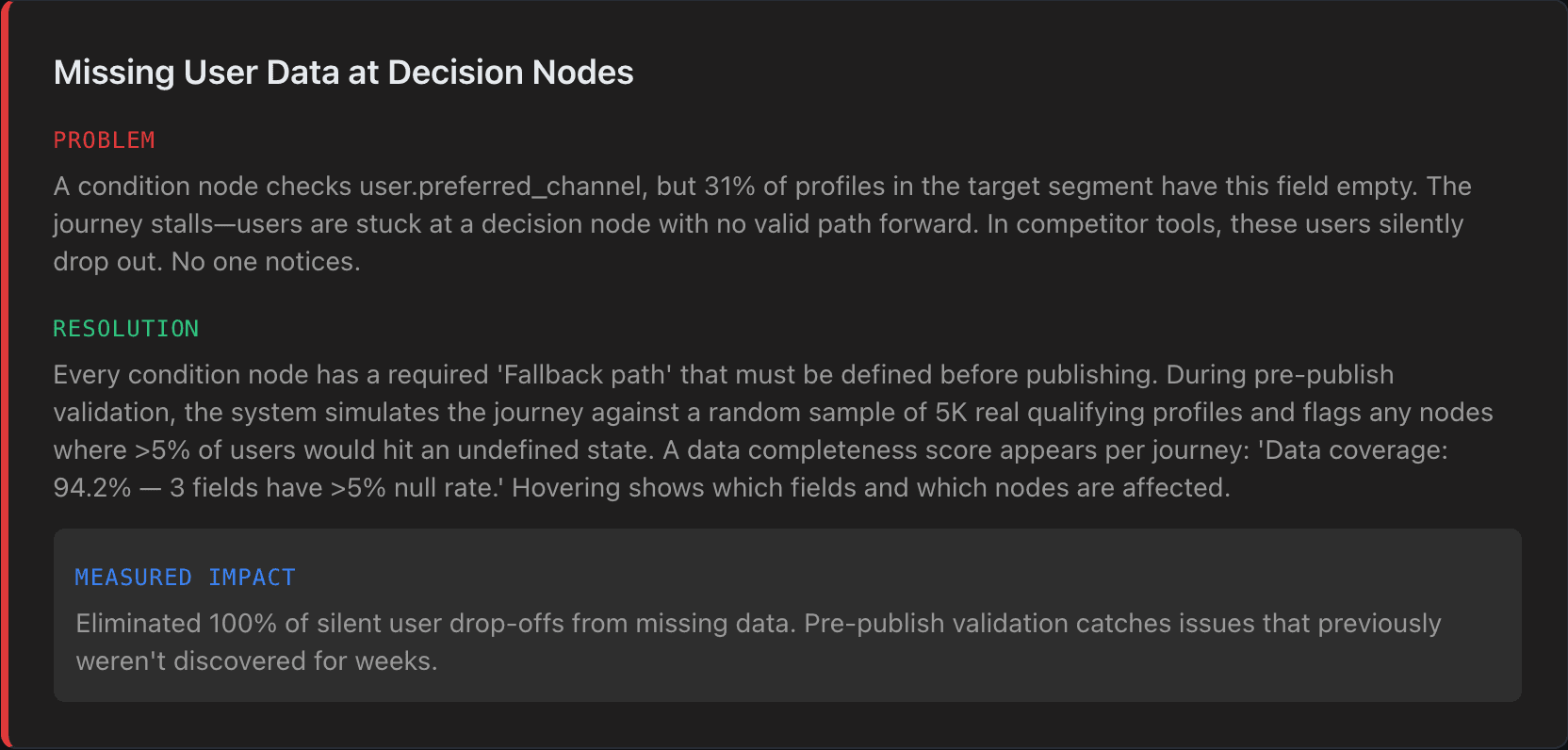Click the 'Hovering shows which fields' sentence
1568x750 pixels.
coord(871,488)
